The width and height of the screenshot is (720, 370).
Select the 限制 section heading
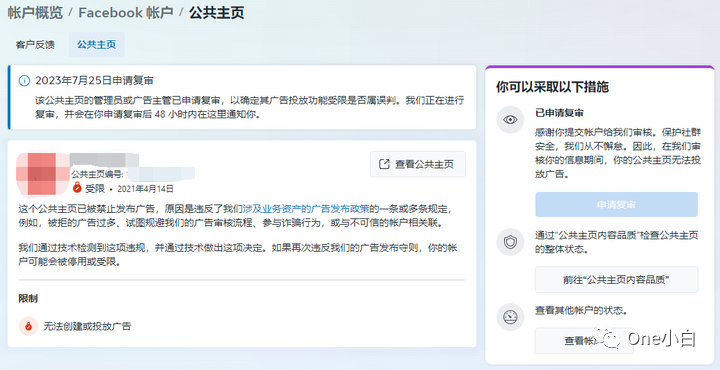pos(28,298)
